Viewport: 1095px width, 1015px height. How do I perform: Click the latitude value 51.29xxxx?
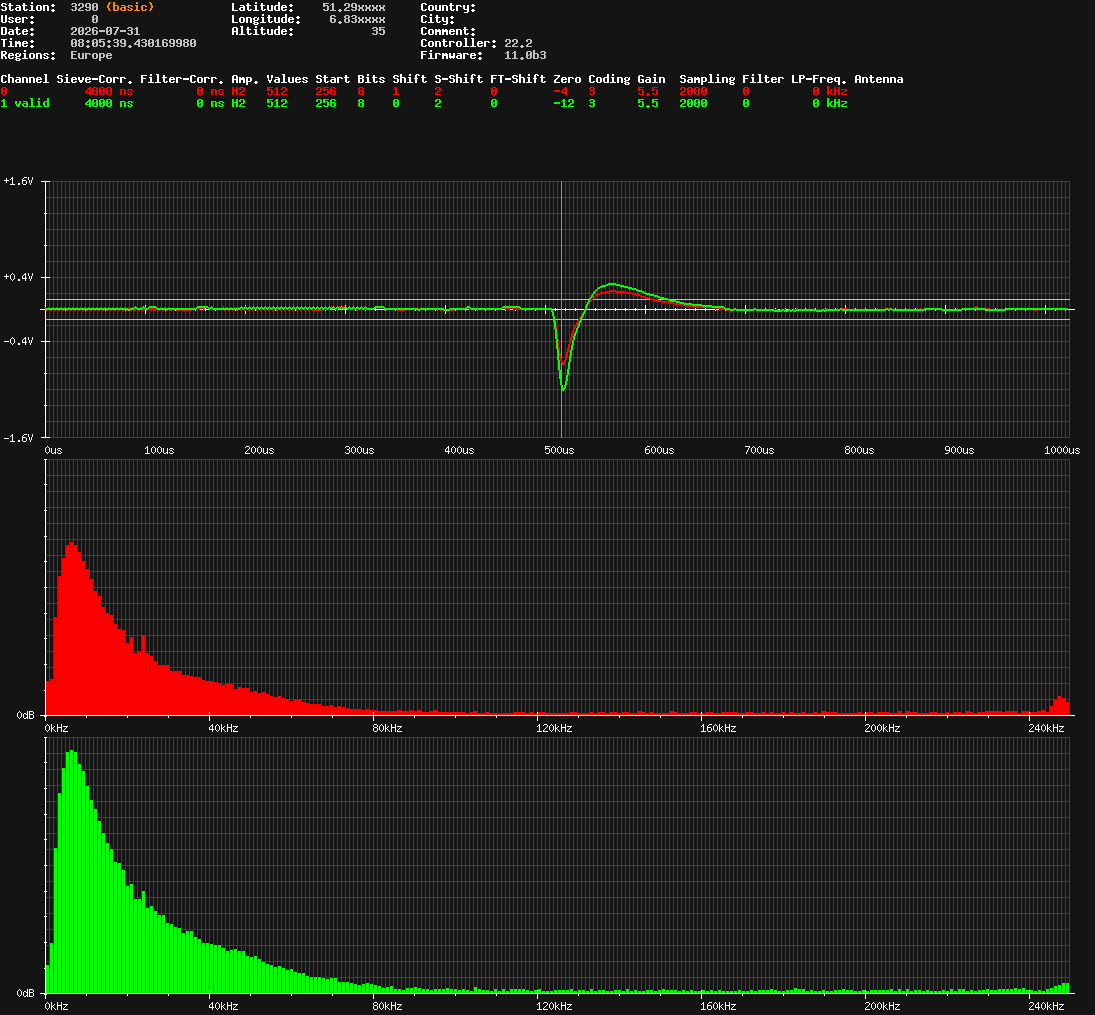pyautogui.click(x=353, y=7)
